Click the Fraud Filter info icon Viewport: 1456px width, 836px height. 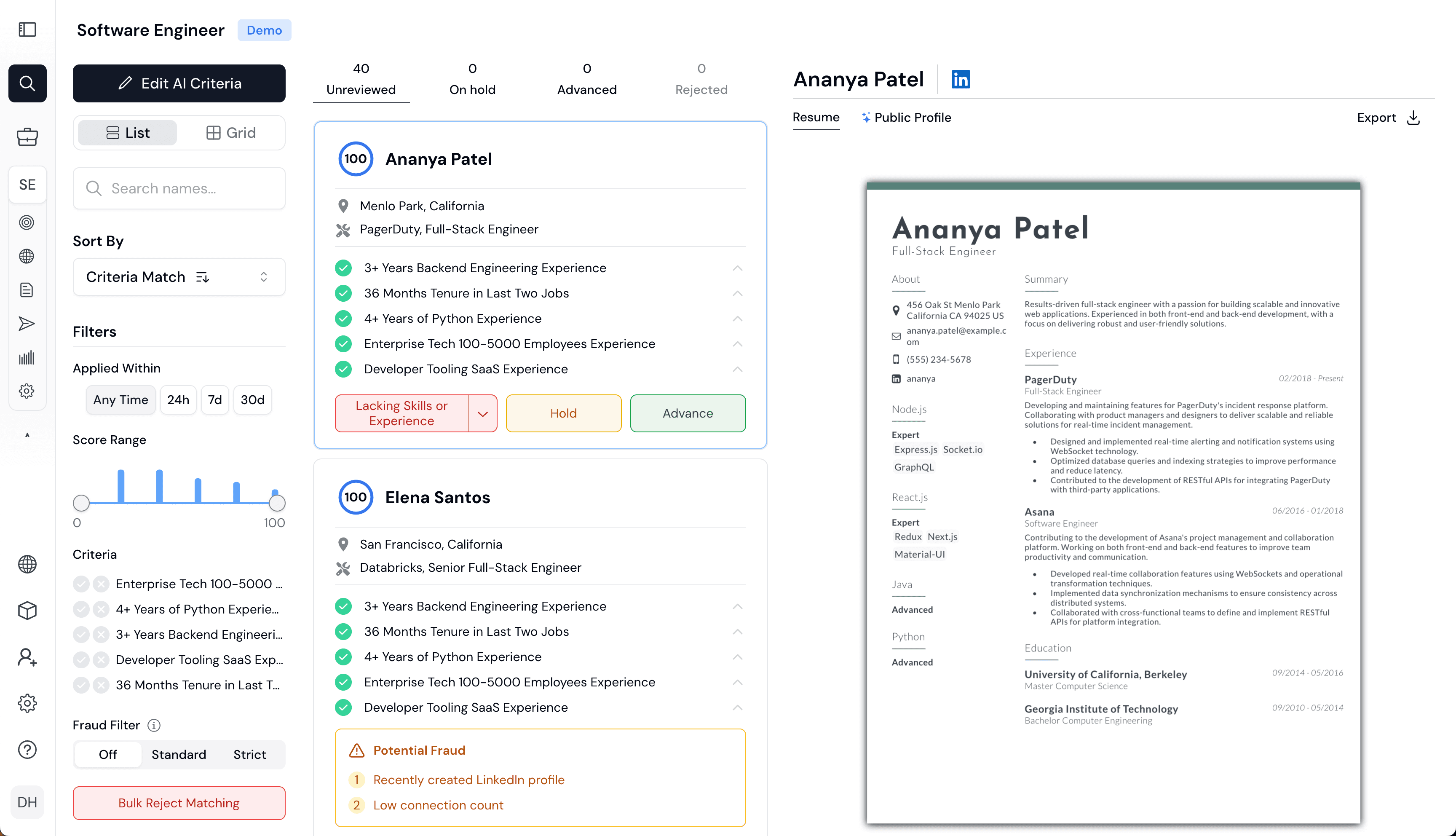coord(154,725)
